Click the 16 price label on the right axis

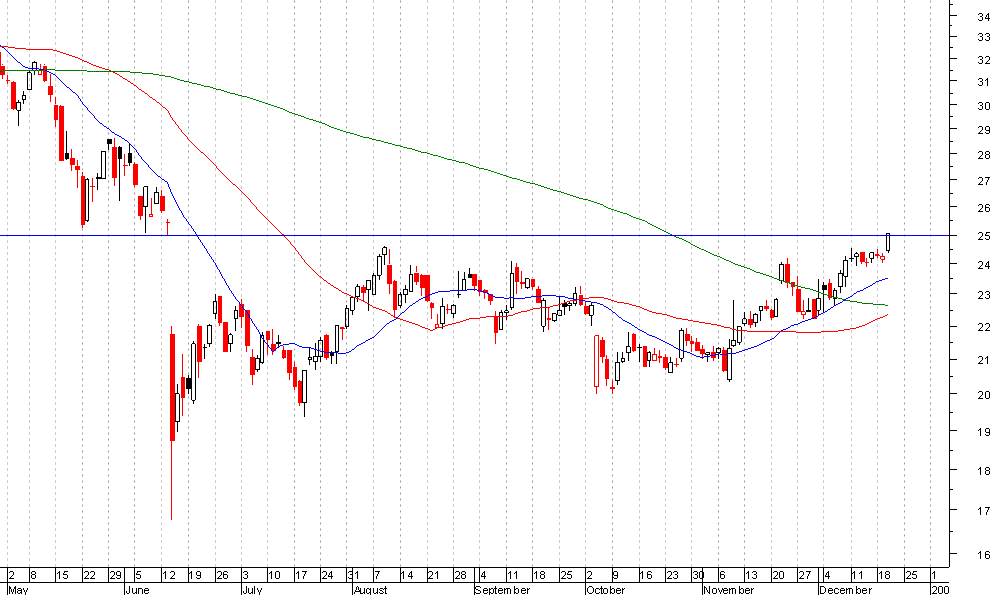click(983, 555)
